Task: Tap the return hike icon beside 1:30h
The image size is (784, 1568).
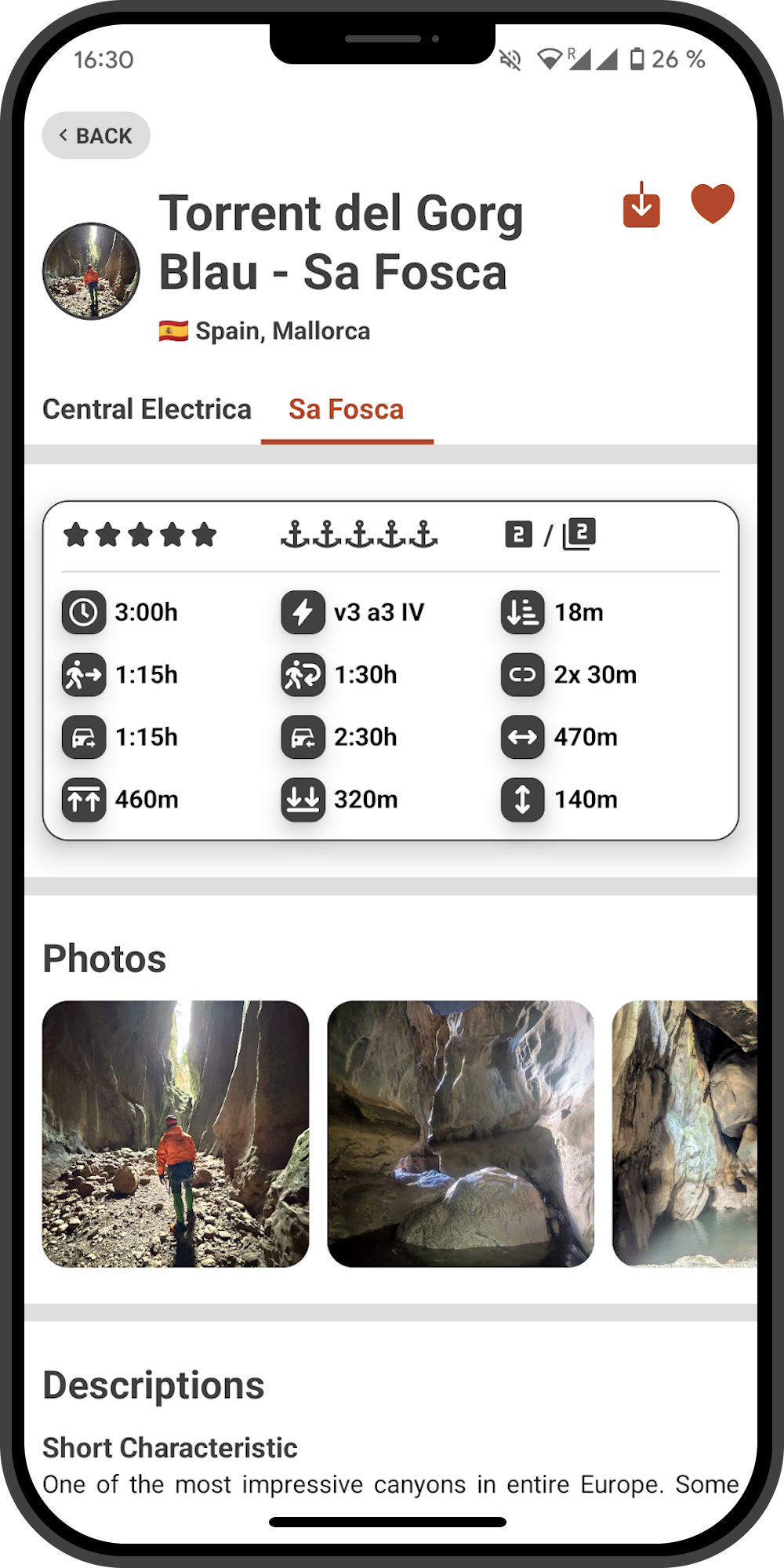Action: (303, 675)
